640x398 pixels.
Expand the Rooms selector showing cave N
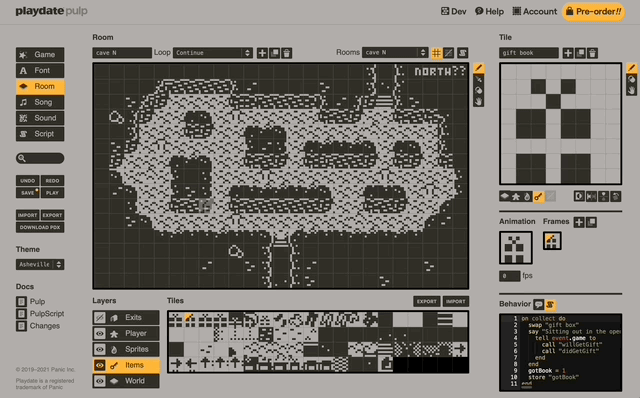pyautogui.click(x=395, y=53)
